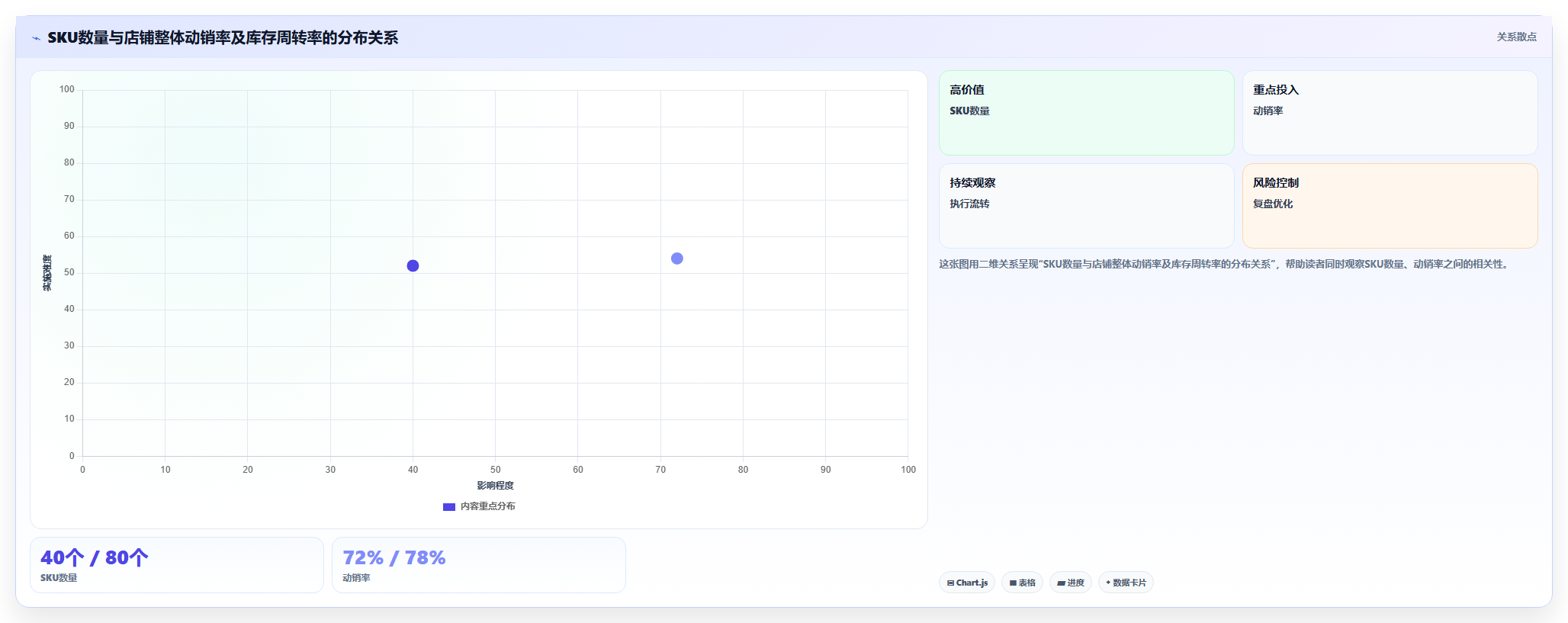Click the 40个 / 80个 SKU数量 stat card
This screenshot has height=623, width=1568.
(x=177, y=565)
